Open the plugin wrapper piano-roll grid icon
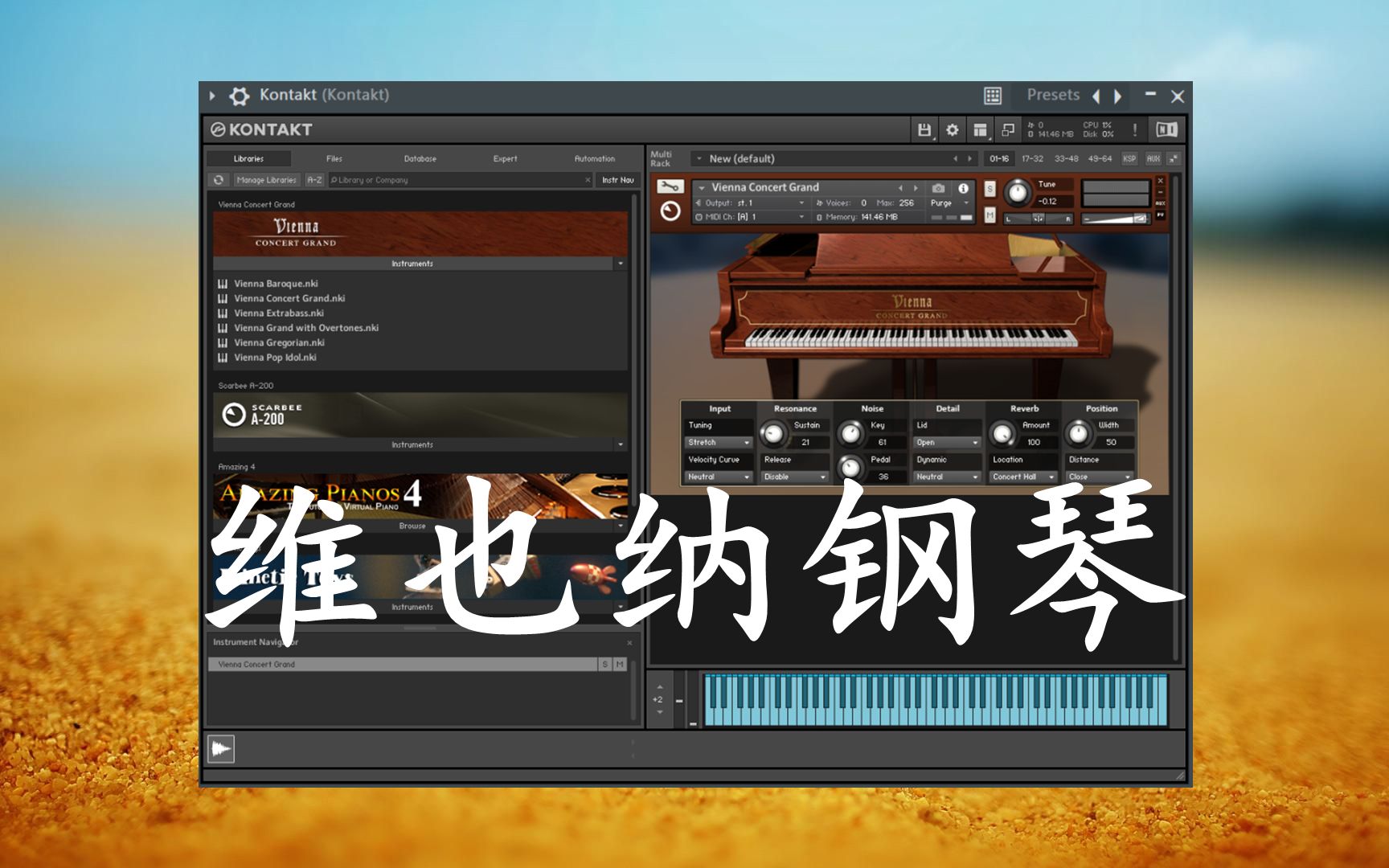The width and height of the screenshot is (1389, 868). [x=993, y=96]
